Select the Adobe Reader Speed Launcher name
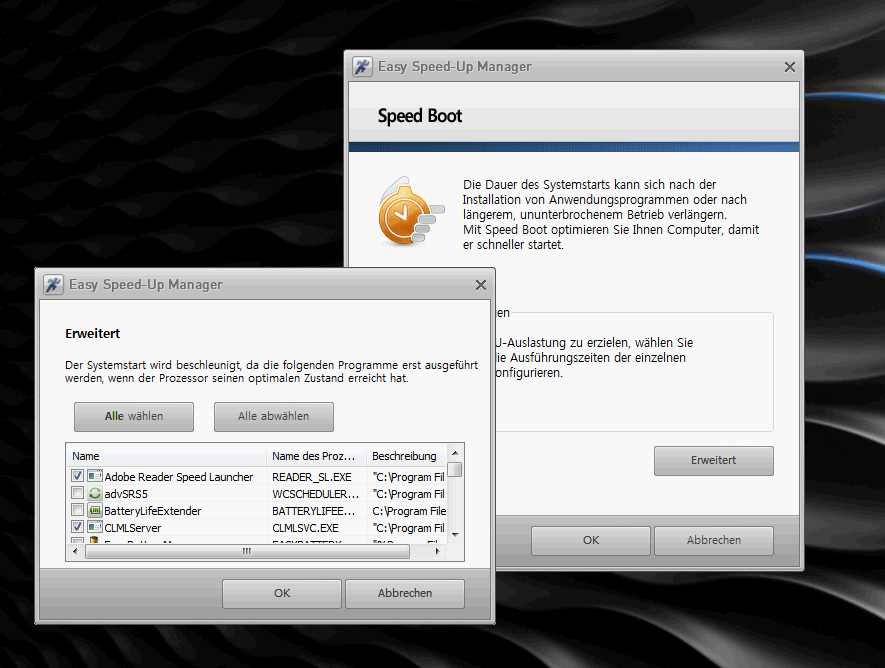Image resolution: width=885 pixels, height=668 pixels. coord(179,477)
